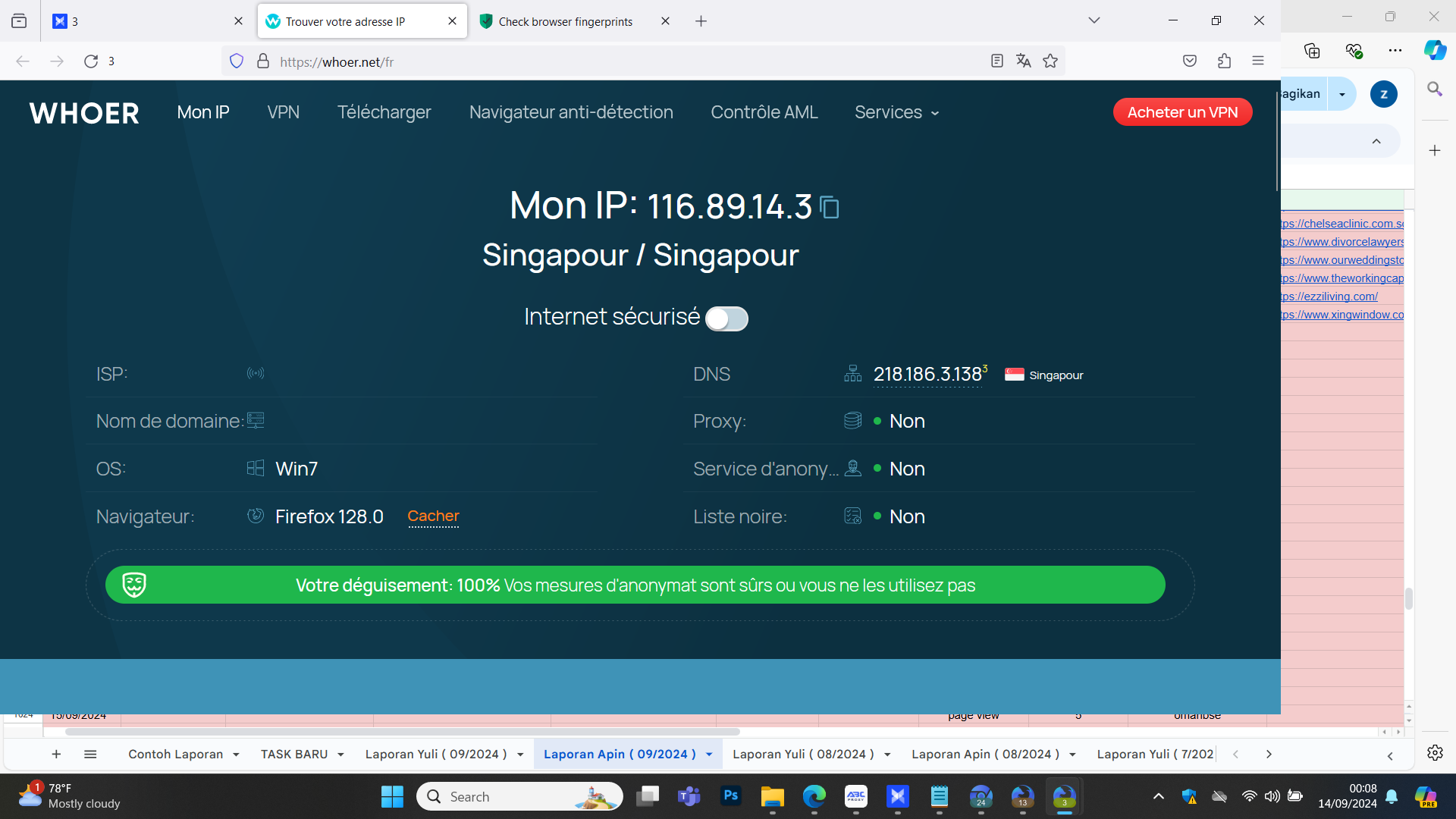This screenshot has width=1456, height=819.
Task: Open Microsoft Teams from the taskbar
Action: pyautogui.click(x=689, y=796)
